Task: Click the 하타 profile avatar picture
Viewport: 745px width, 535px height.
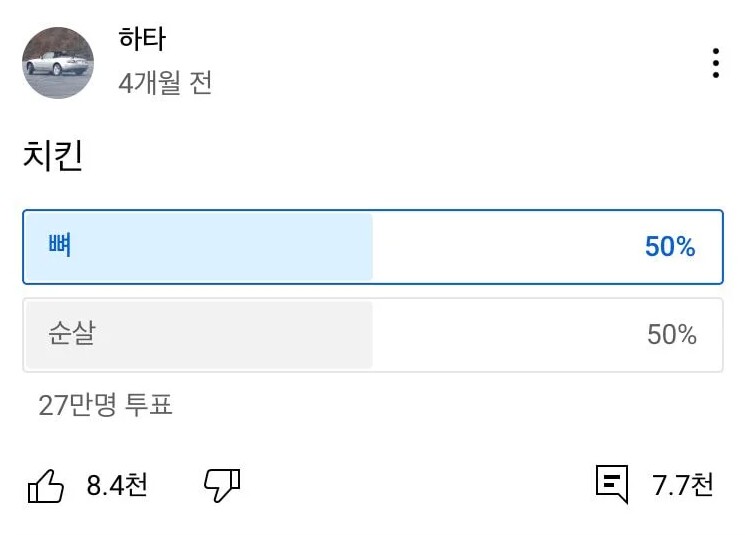Action: coord(58,63)
